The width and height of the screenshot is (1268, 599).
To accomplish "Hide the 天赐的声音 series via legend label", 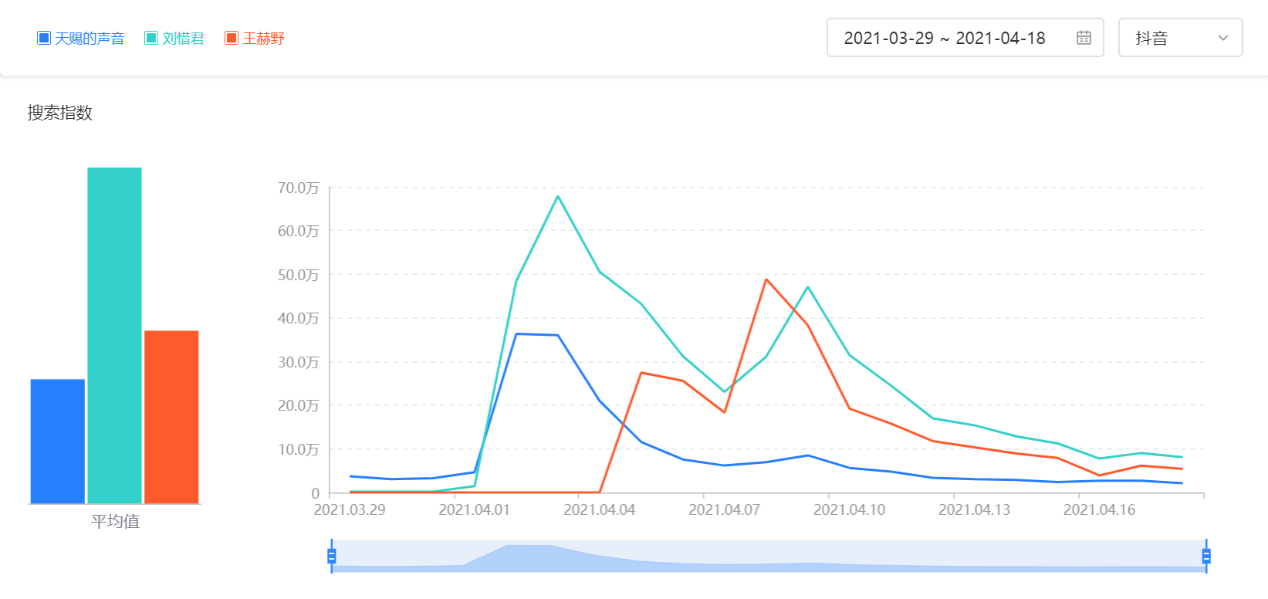I will click(89, 38).
